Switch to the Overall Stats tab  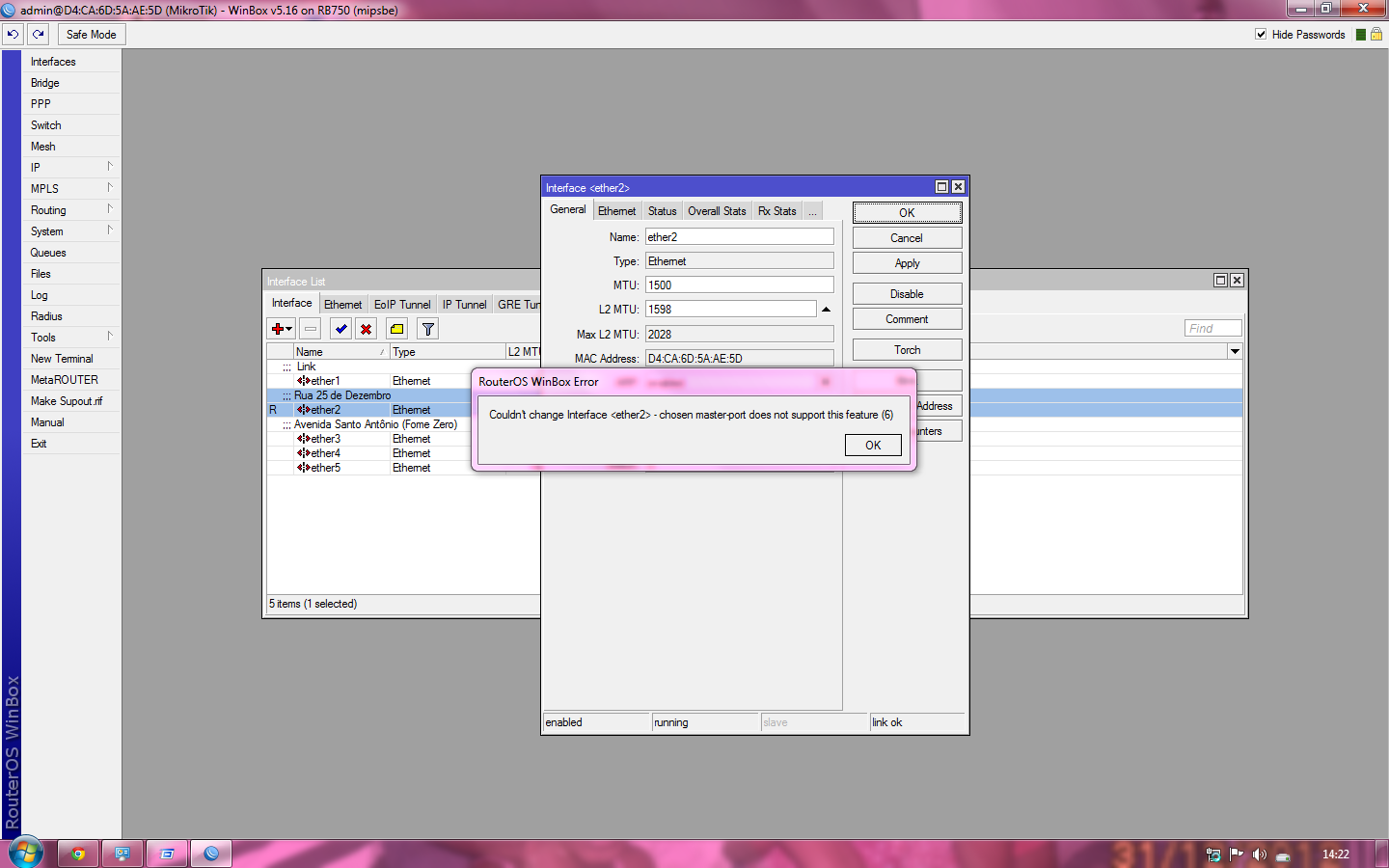(717, 211)
